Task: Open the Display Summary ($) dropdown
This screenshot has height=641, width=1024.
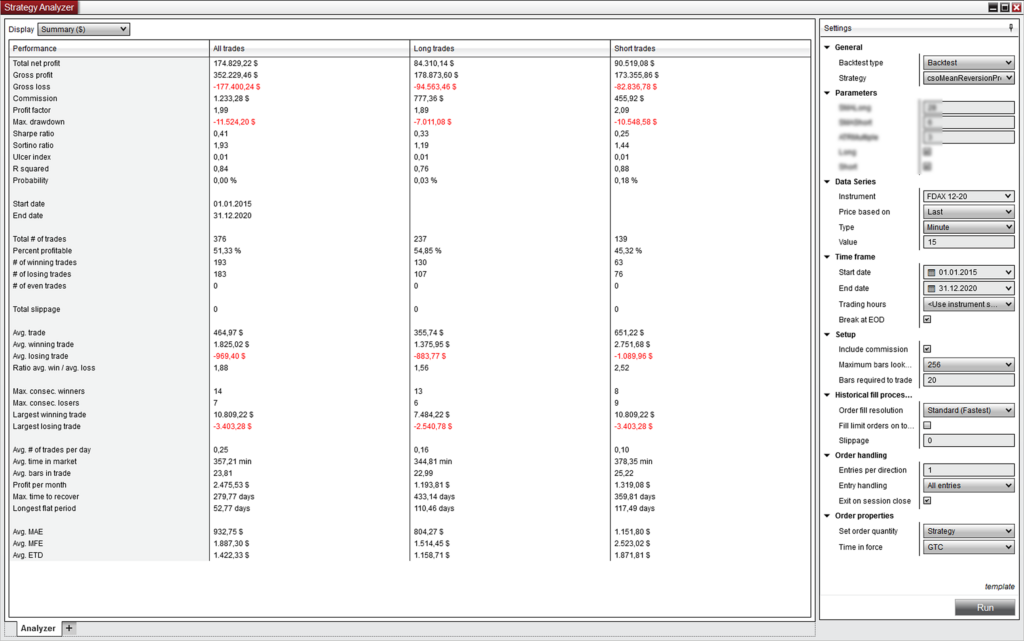Action: [84, 29]
